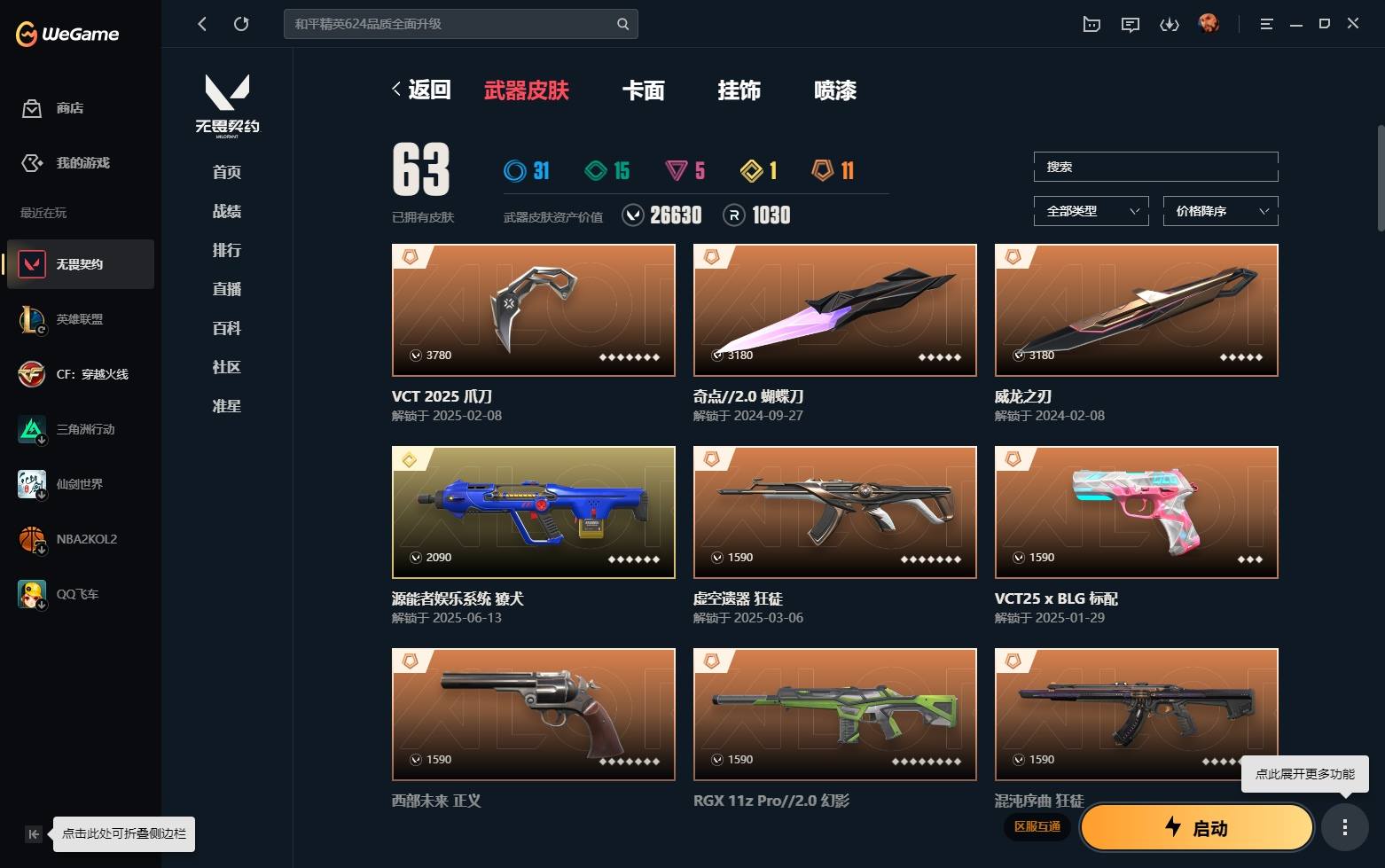
Task: Go back using the 返回 link
Action: coord(422,90)
